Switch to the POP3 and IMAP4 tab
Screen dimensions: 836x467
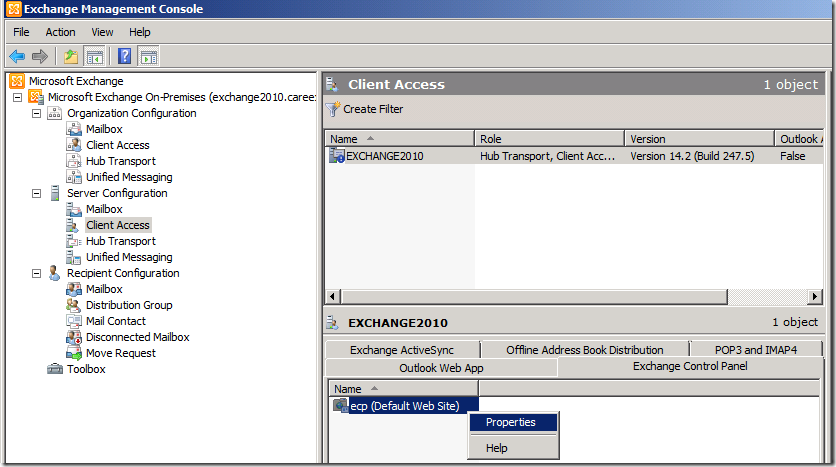(x=756, y=350)
